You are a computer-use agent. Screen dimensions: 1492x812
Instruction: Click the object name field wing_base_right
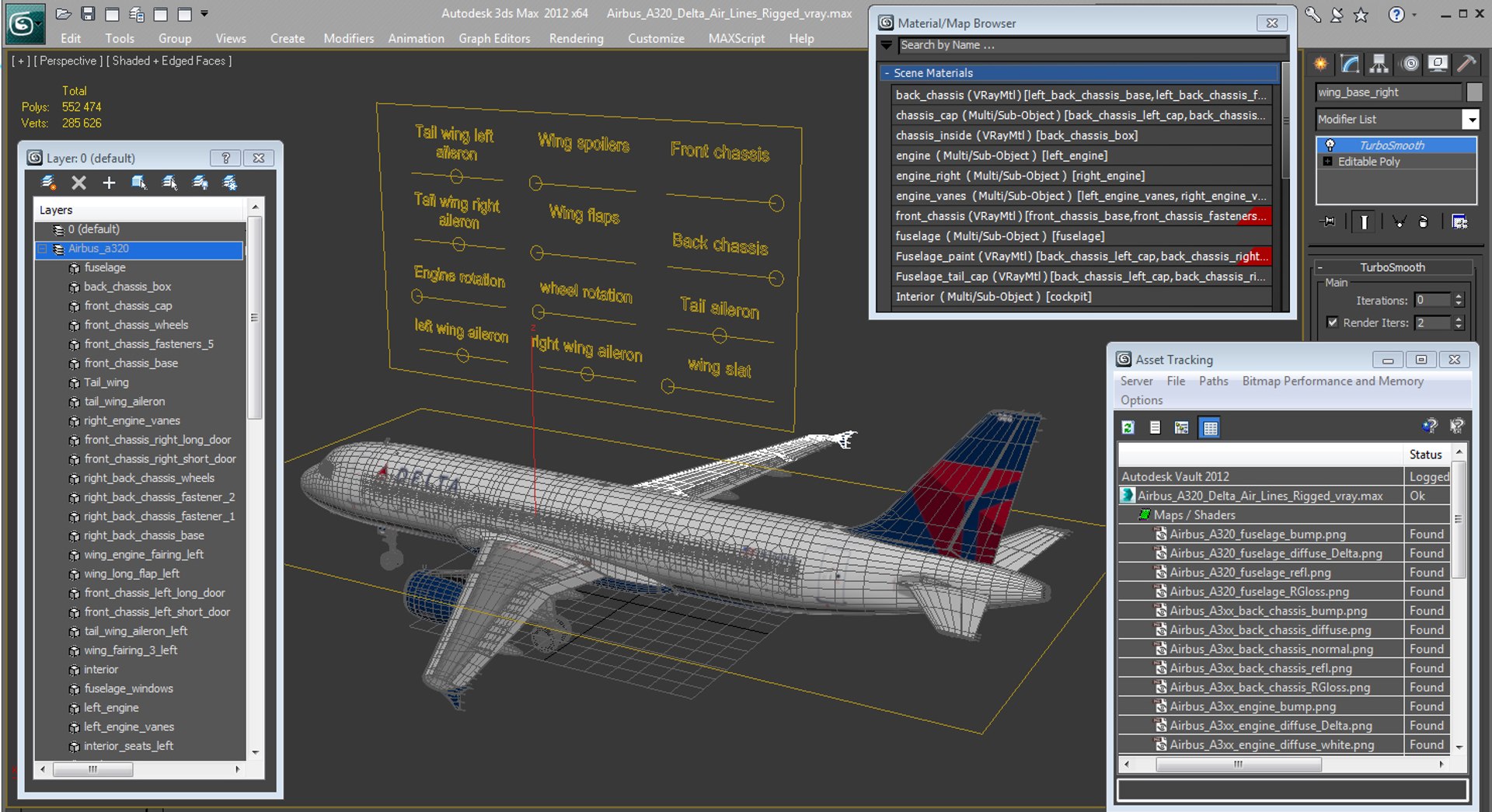coord(1389,92)
